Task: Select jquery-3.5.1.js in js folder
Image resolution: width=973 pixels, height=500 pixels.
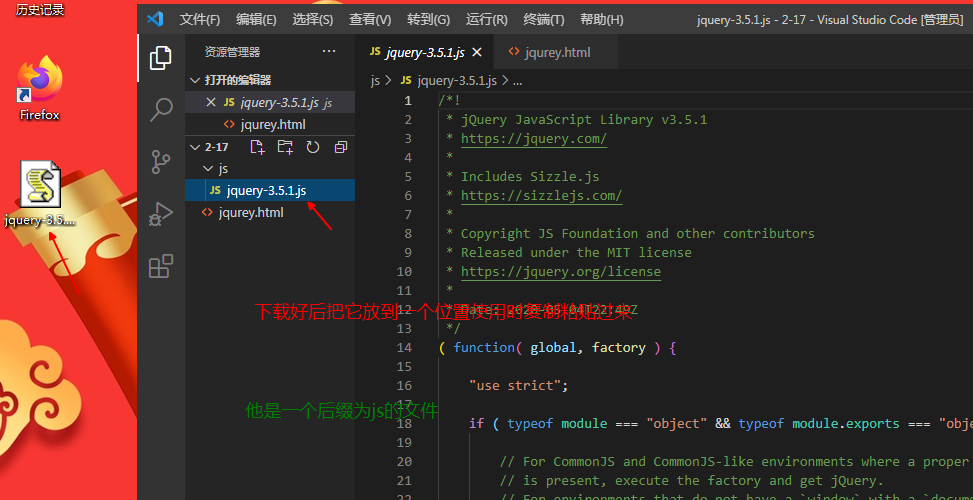Action: coord(270,190)
